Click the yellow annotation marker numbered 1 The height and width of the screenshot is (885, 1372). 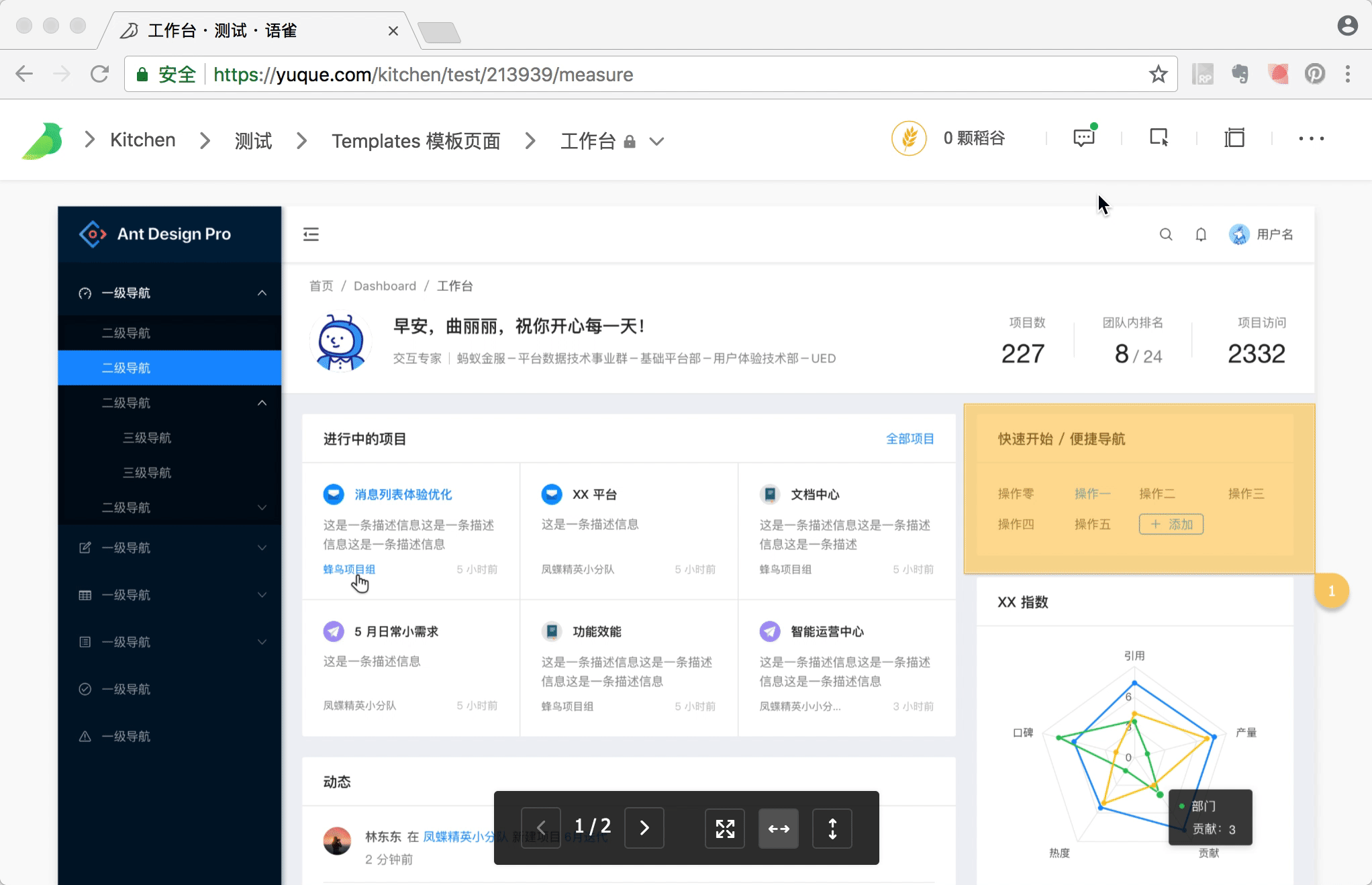(1332, 592)
